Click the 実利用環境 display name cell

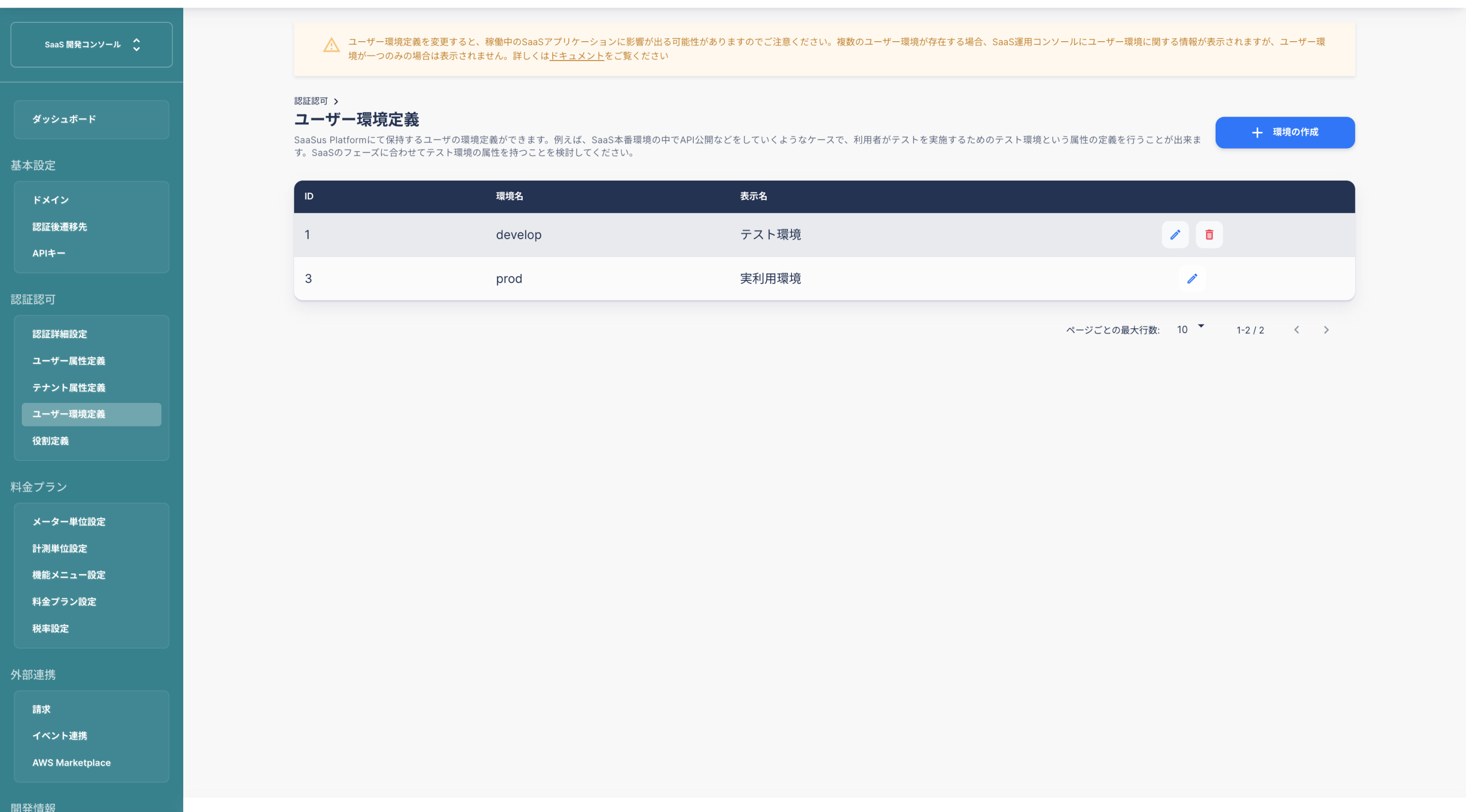(x=771, y=279)
